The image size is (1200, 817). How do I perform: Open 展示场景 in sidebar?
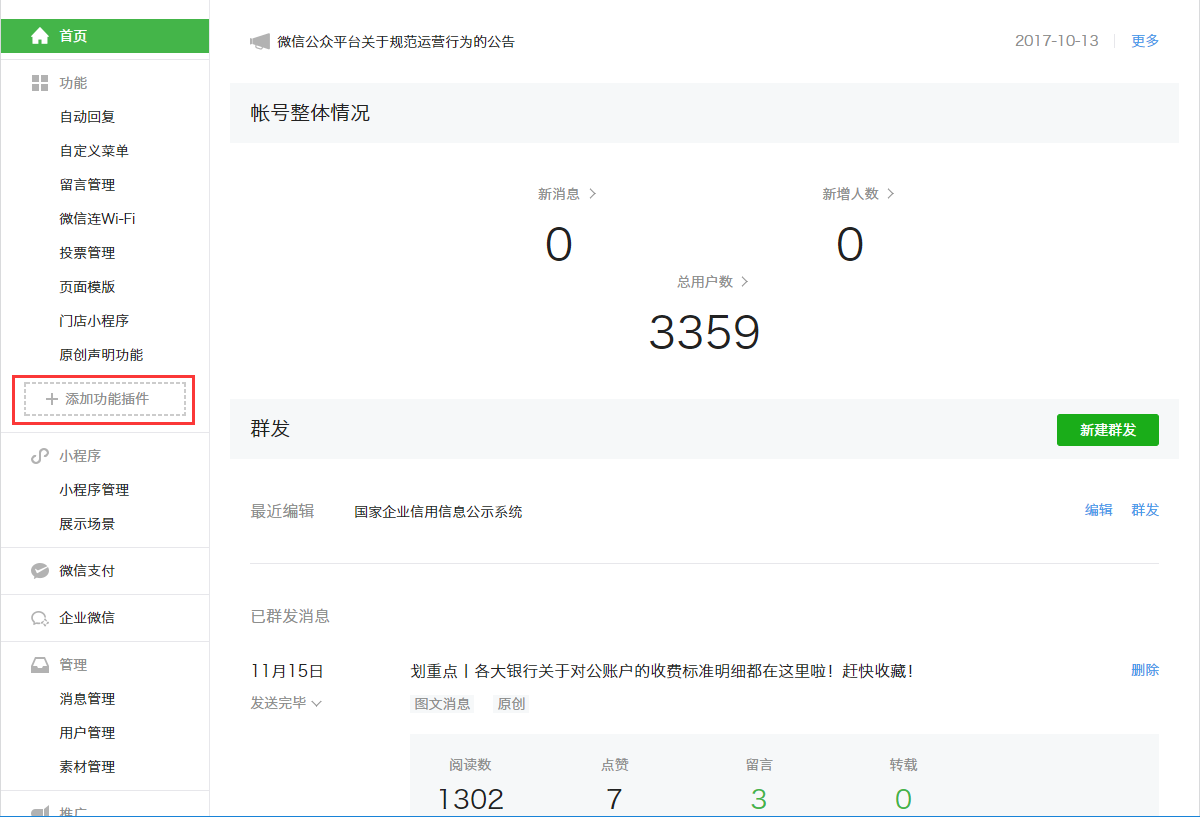click(x=87, y=524)
